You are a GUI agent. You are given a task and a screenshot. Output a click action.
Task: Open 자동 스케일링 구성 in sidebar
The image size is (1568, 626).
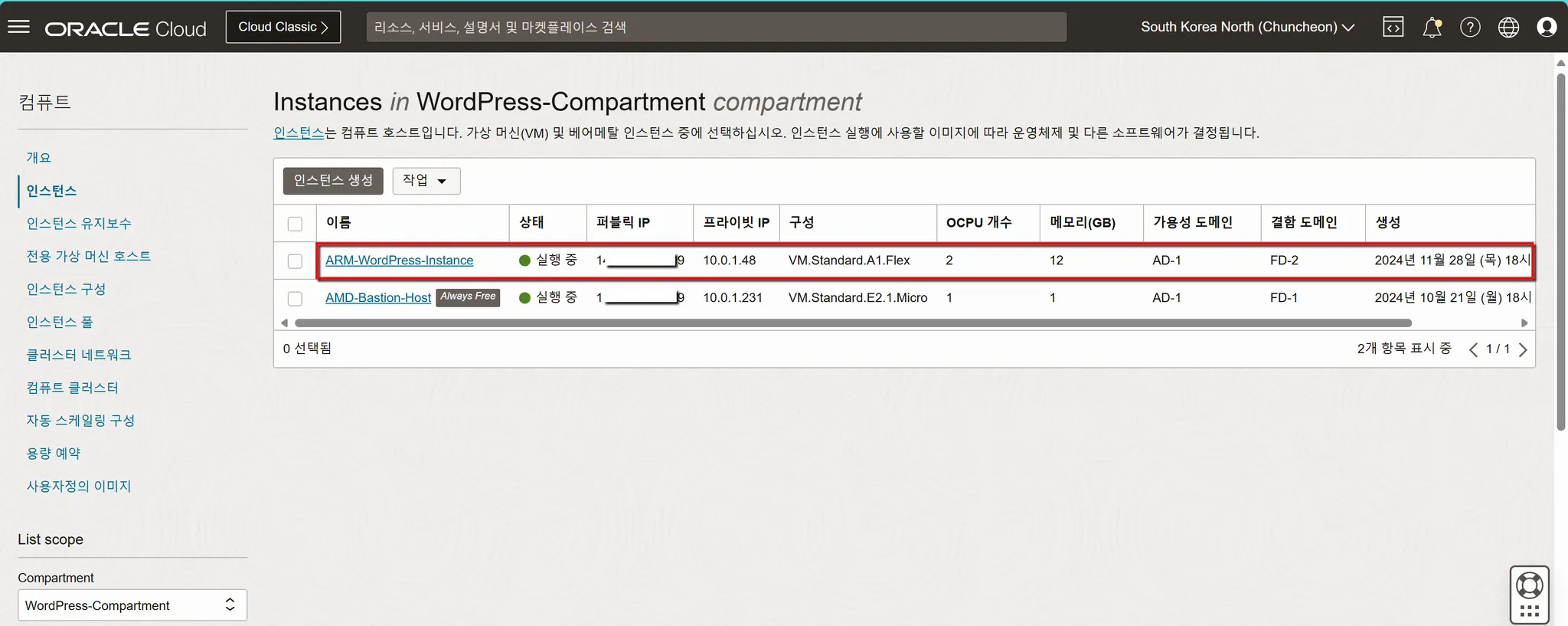pos(80,420)
